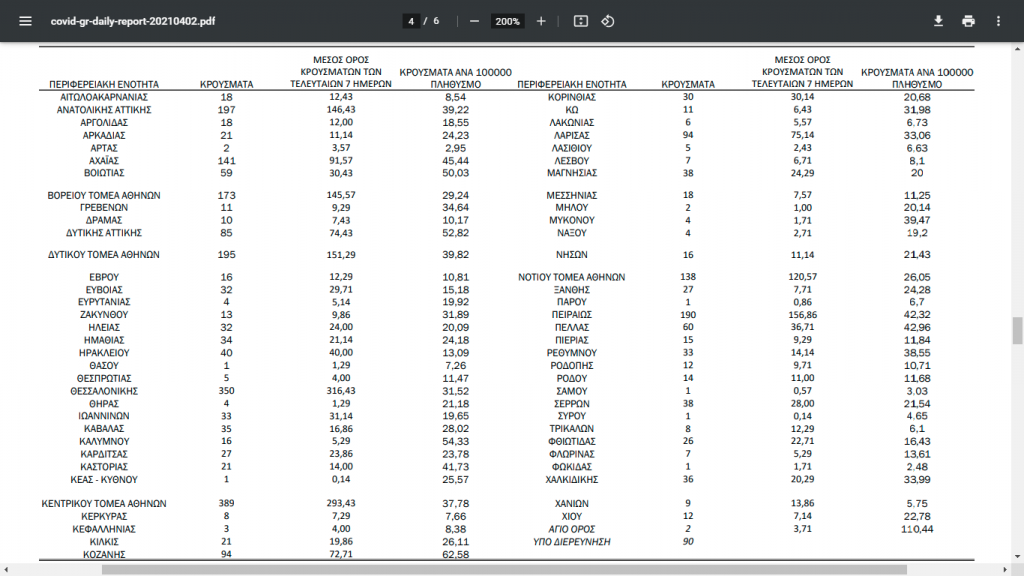Click the ΘΕΣΣΑΛΟΝΙΚΗΣ cases value 350
1024x576 pixels.
click(227, 391)
